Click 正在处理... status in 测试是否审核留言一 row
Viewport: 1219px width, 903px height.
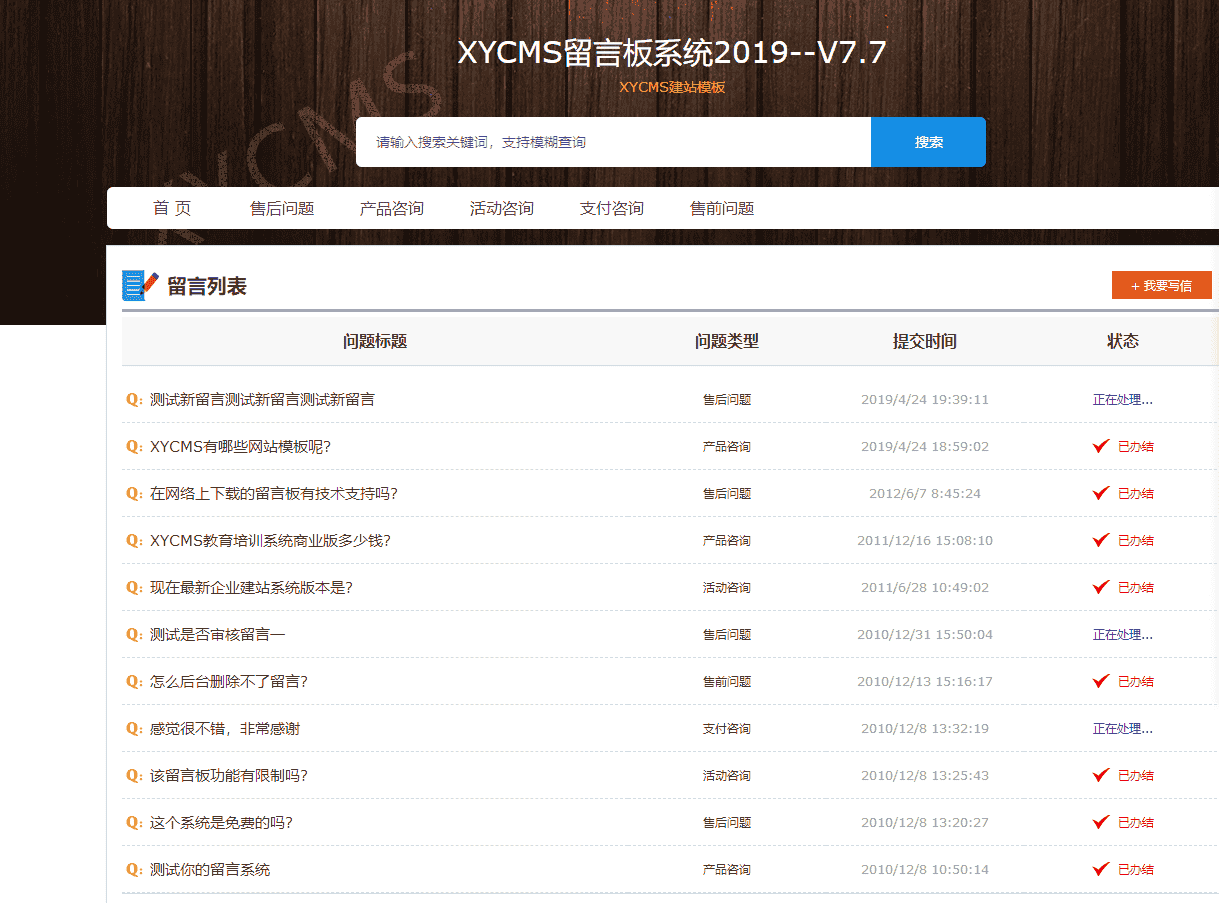pyautogui.click(x=1122, y=635)
